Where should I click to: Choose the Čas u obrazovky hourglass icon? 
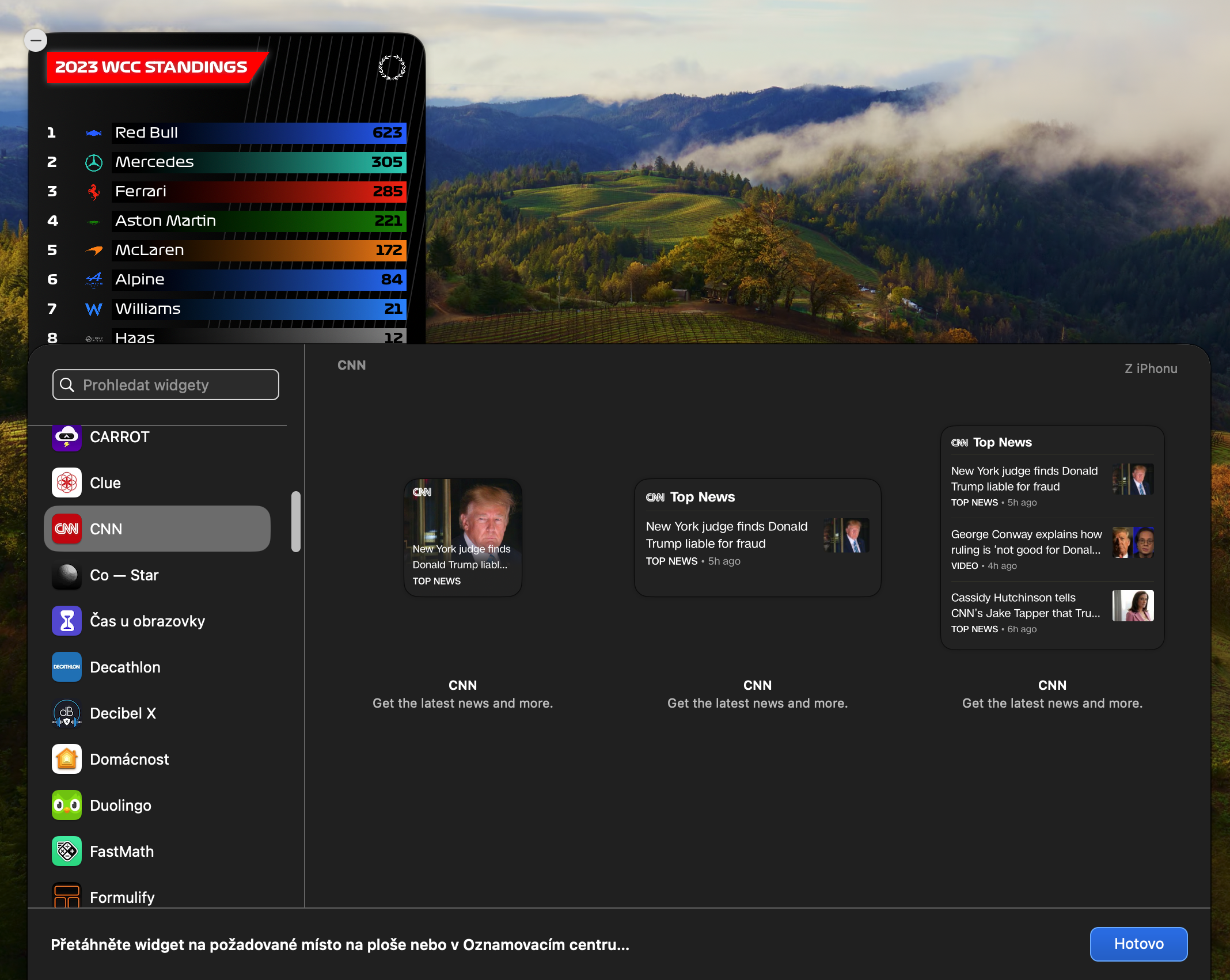click(67, 621)
